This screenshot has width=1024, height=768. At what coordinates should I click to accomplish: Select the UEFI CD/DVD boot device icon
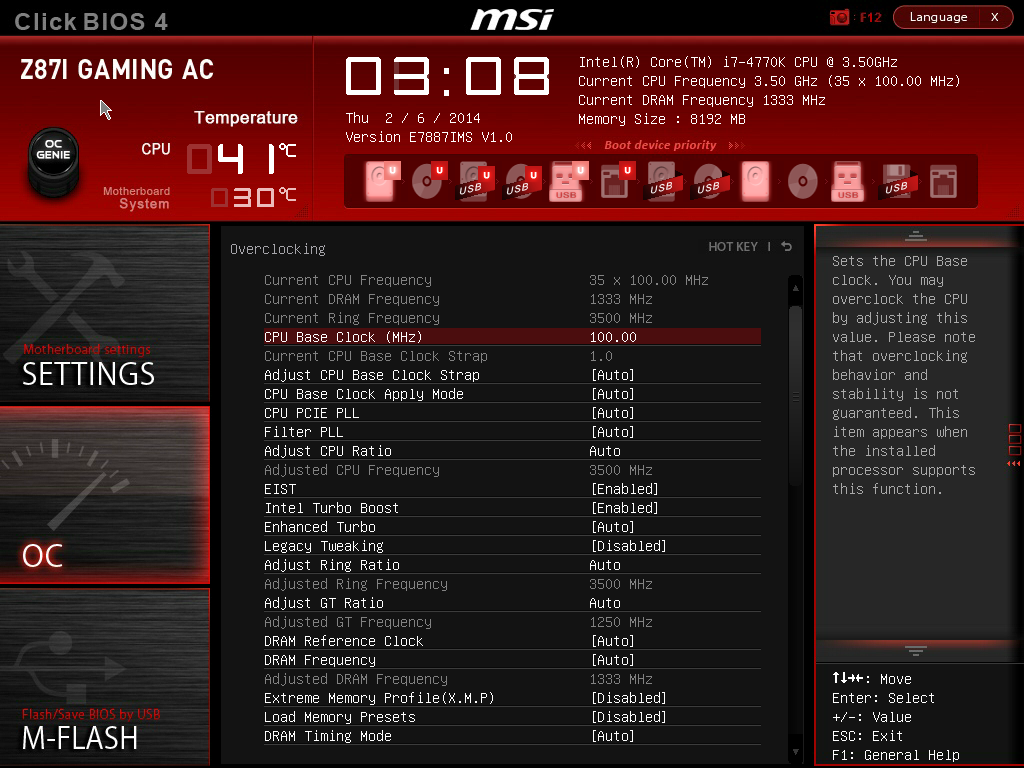[x=429, y=180]
